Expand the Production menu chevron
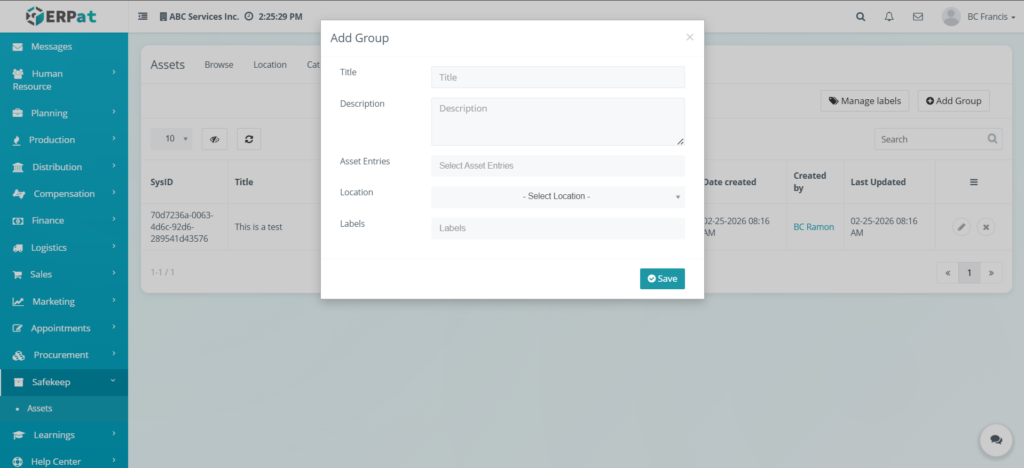Viewport: 1024px width, 468px height. (114, 139)
